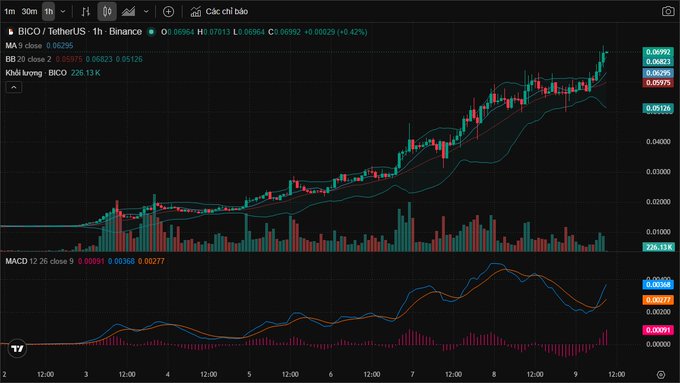680x383 pixels.
Task: Click the 0.00368 MACD axis label
Action: tap(658, 285)
